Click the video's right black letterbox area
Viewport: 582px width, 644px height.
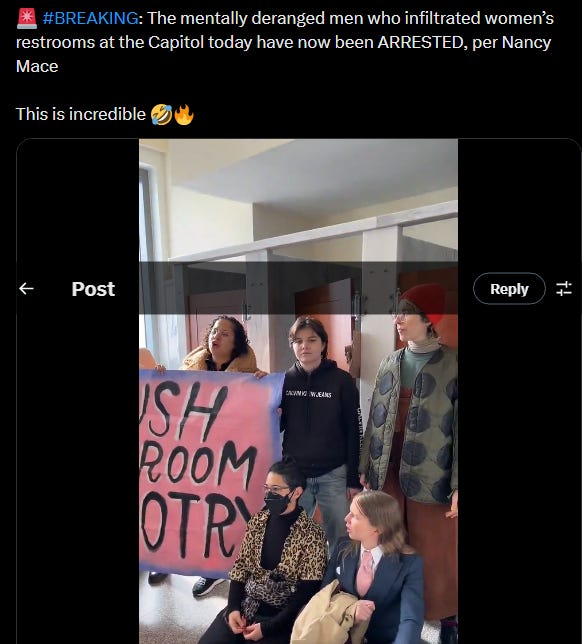(x=519, y=452)
